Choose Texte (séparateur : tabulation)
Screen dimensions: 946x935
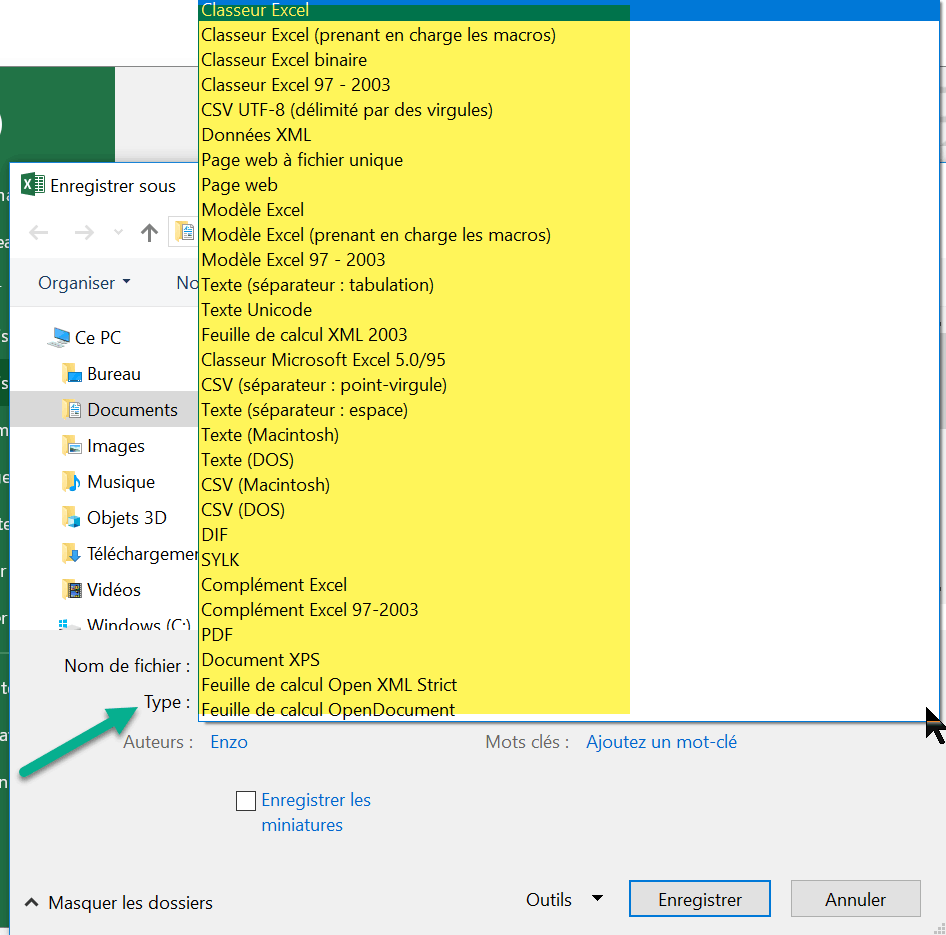point(568,285)
